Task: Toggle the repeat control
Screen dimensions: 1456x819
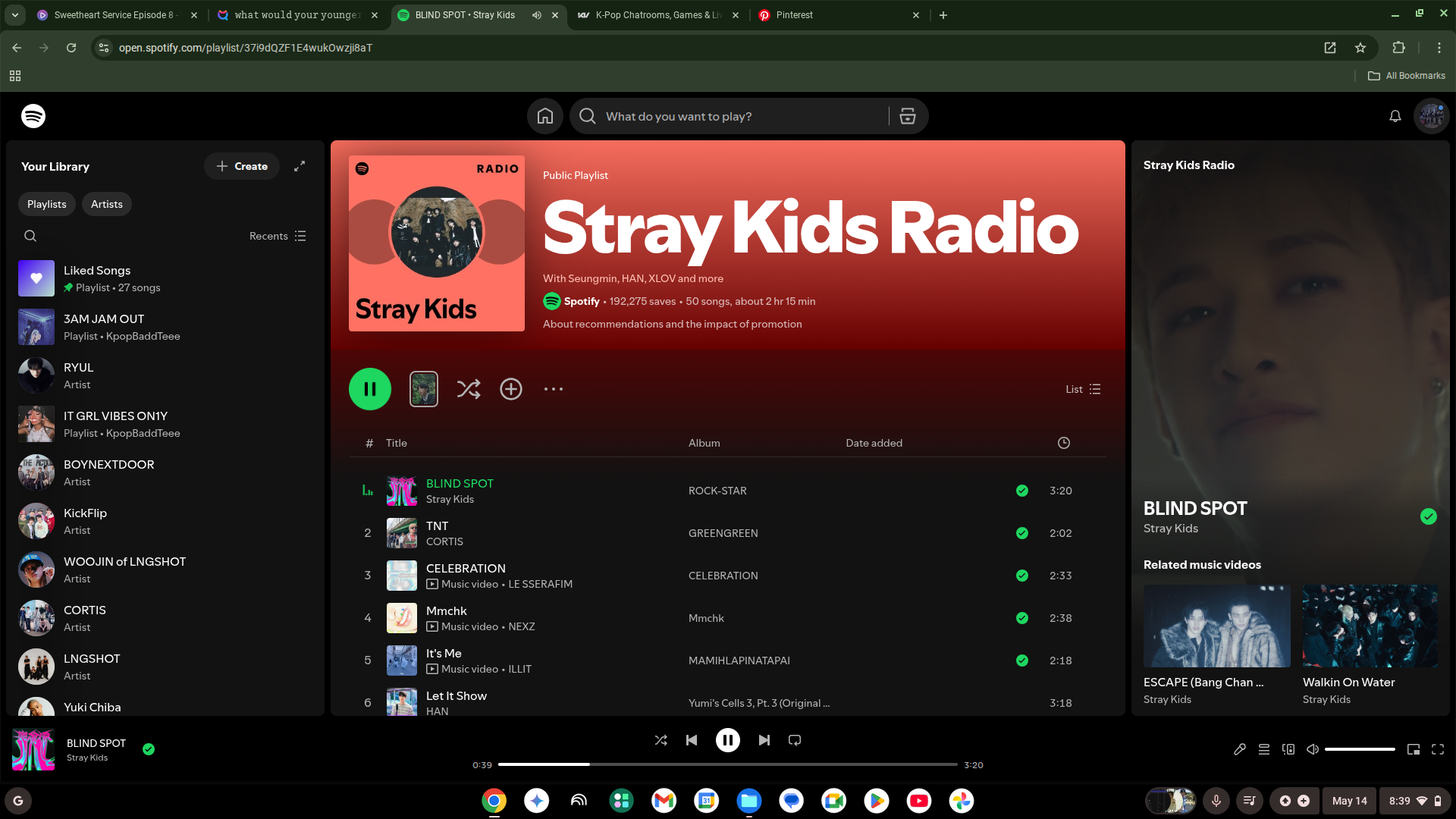Action: [795, 740]
